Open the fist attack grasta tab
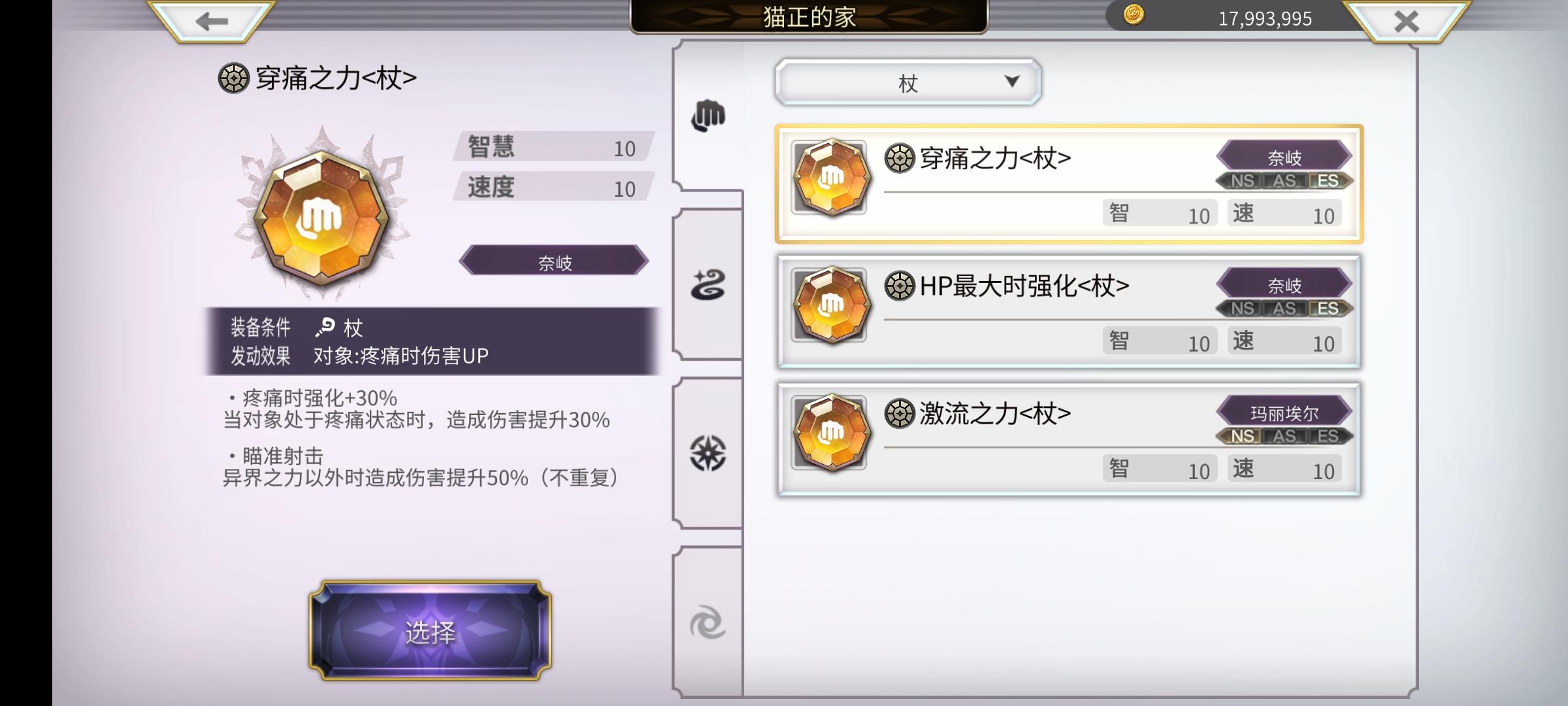The width and height of the screenshot is (1568, 706). click(x=708, y=116)
